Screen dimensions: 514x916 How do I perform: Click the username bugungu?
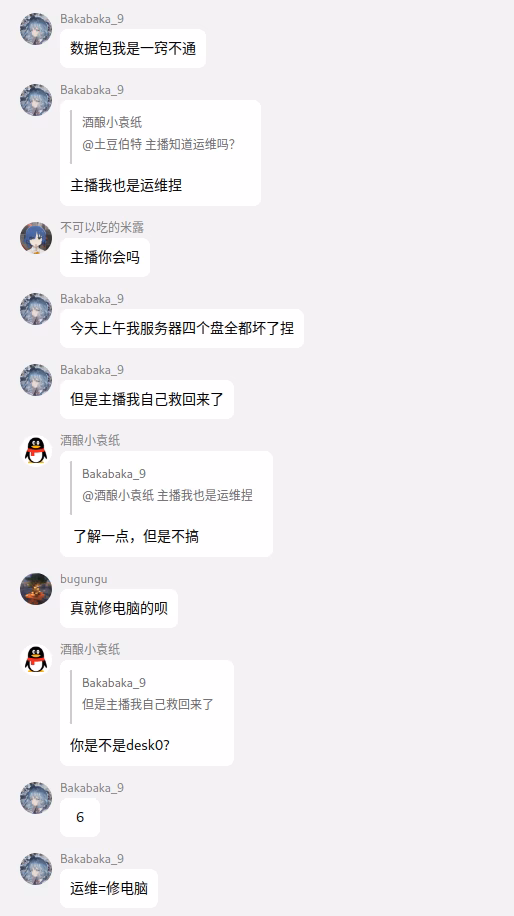[84, 579]
